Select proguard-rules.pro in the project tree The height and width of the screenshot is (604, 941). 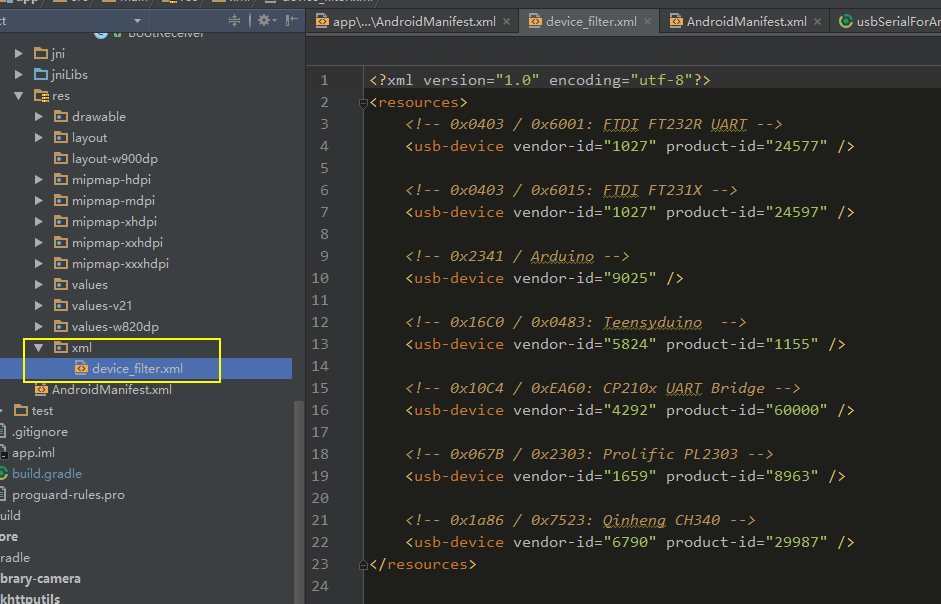[68, 495]
